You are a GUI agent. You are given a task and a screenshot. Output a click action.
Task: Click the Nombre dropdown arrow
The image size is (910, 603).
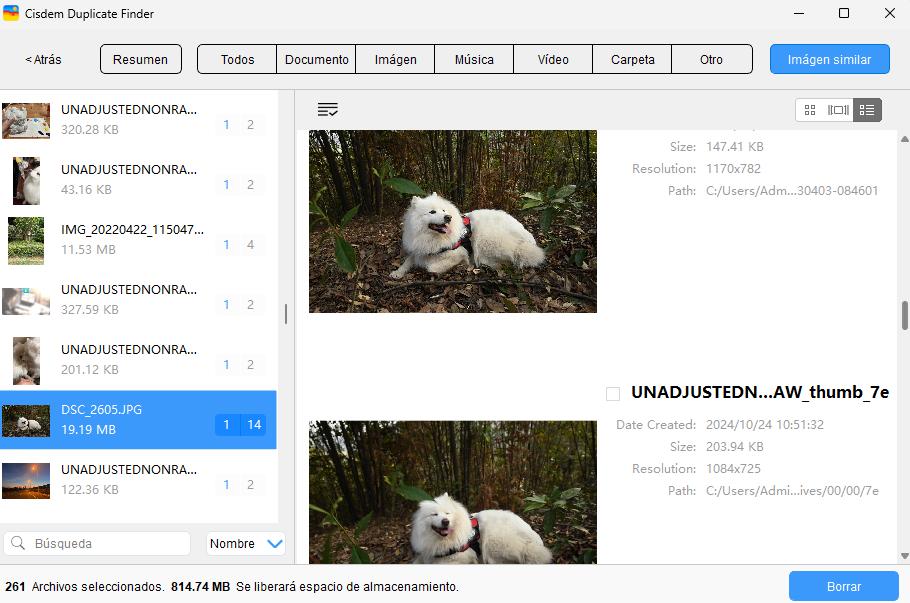pos(275,544)
